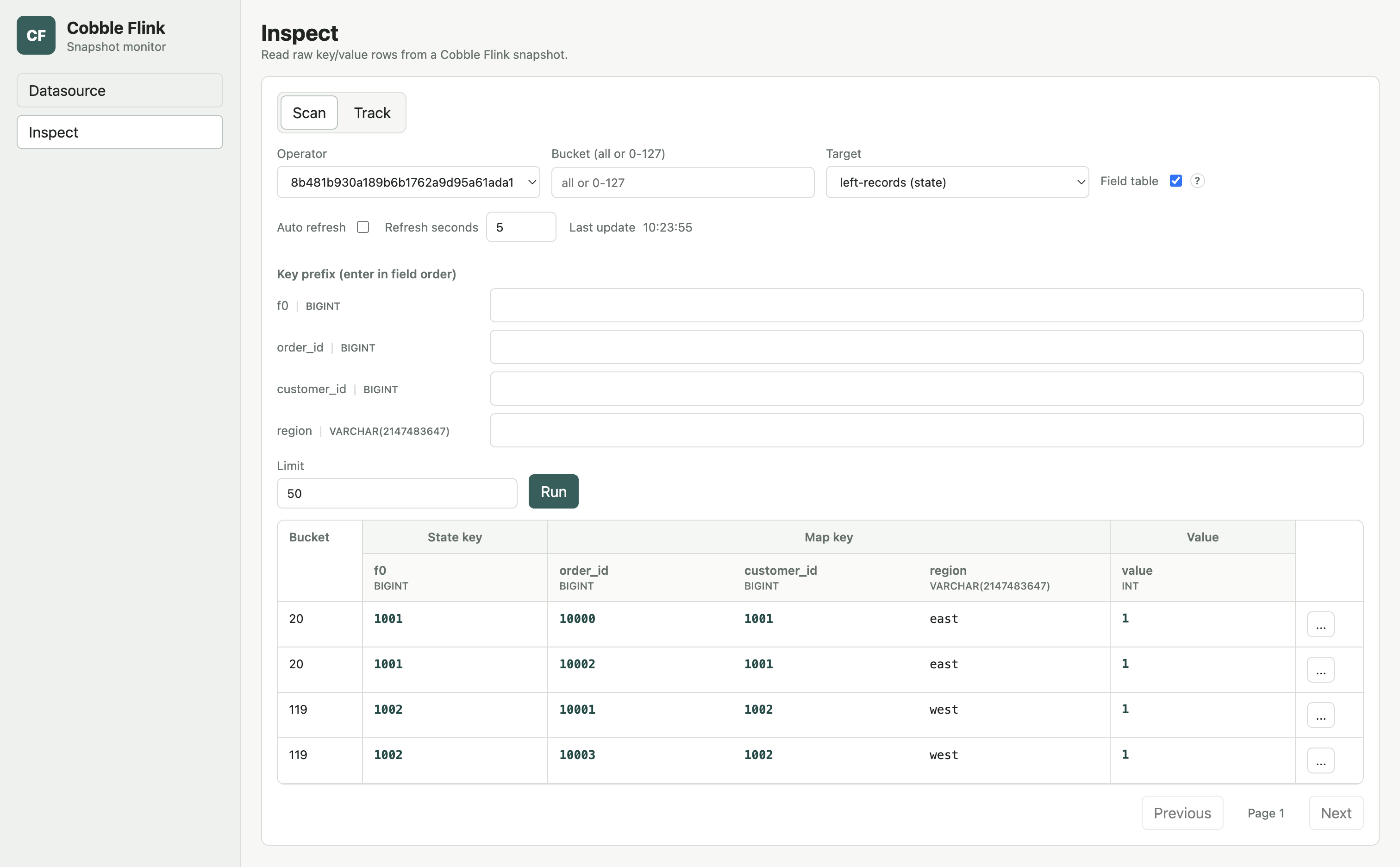Click the Last update time 10:23:55
The image size is (1400, 867).
(x=667, y=227)
